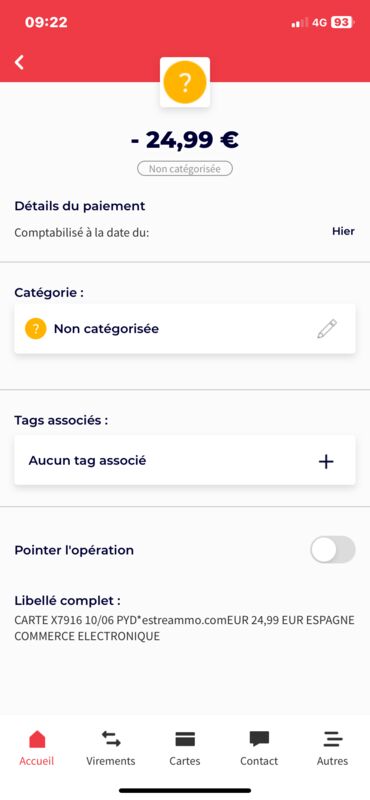The image size is (370, 800).
Task: Open the Contact chat bubble icon
Action: coord(259,739)
